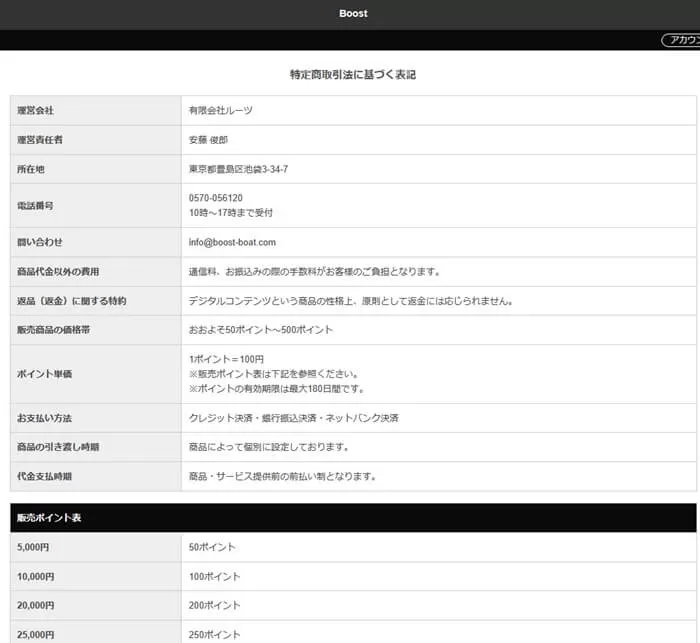
Task: Click the デジタルコンテンツ refund policy text
Action: click(351, 301)
